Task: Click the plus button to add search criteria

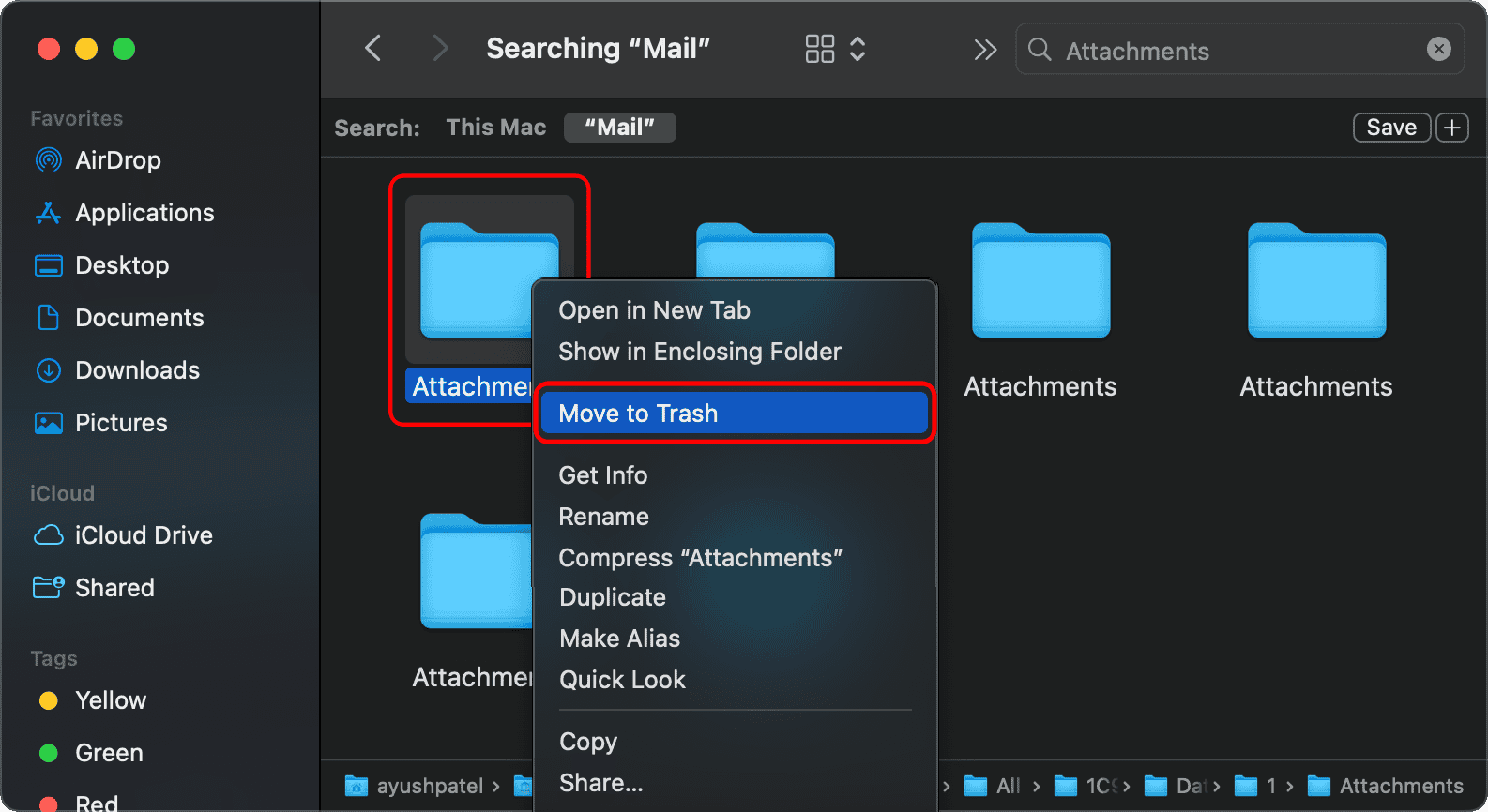Action: pos(1451,128)
